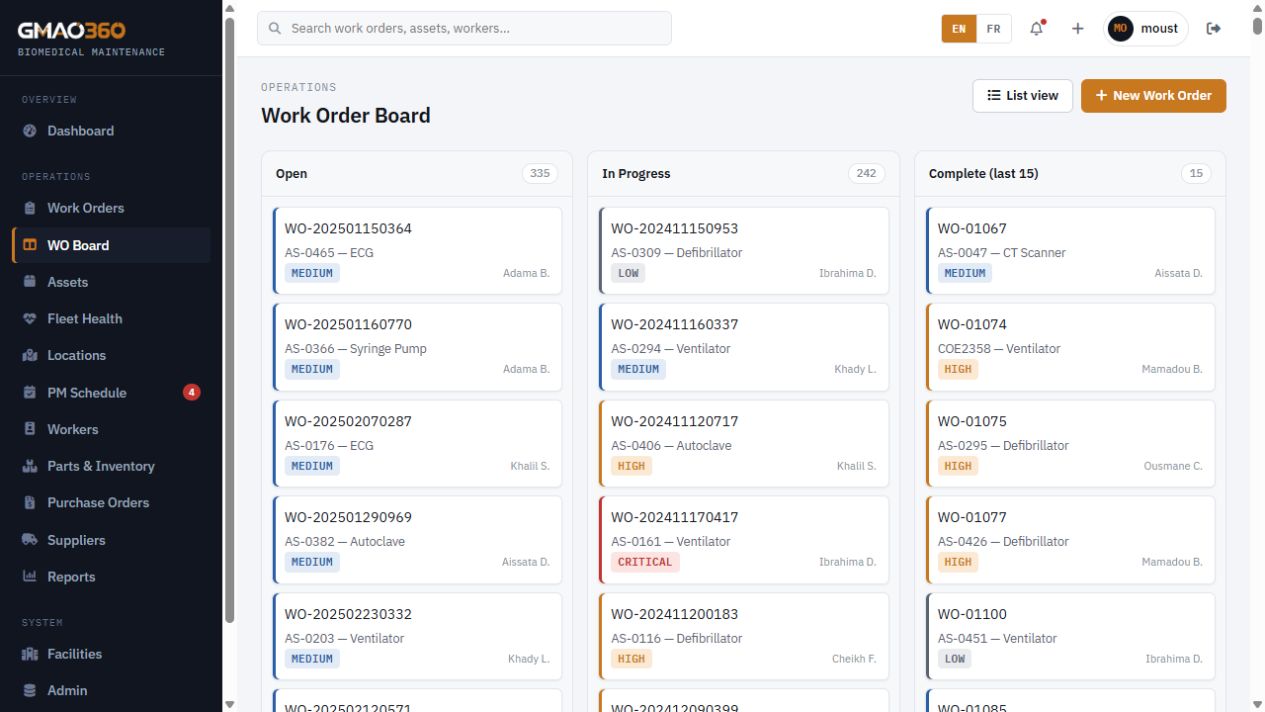Click the work orders search field
This screenshot has height=712, width=1265.
point(464,28)
